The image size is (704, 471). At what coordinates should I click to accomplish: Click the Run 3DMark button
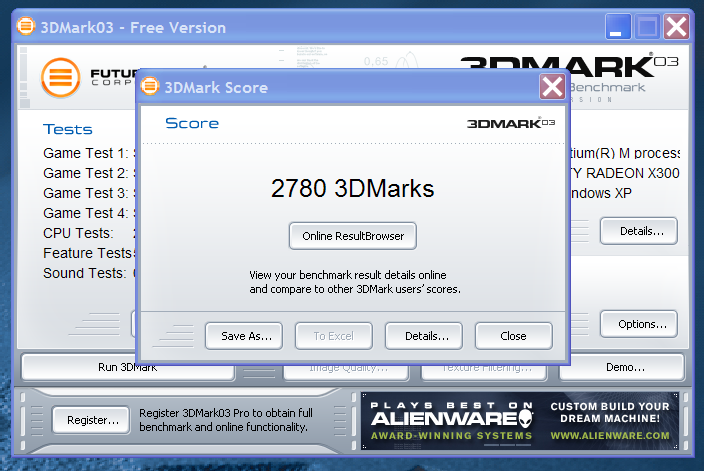tap(128, 367)
